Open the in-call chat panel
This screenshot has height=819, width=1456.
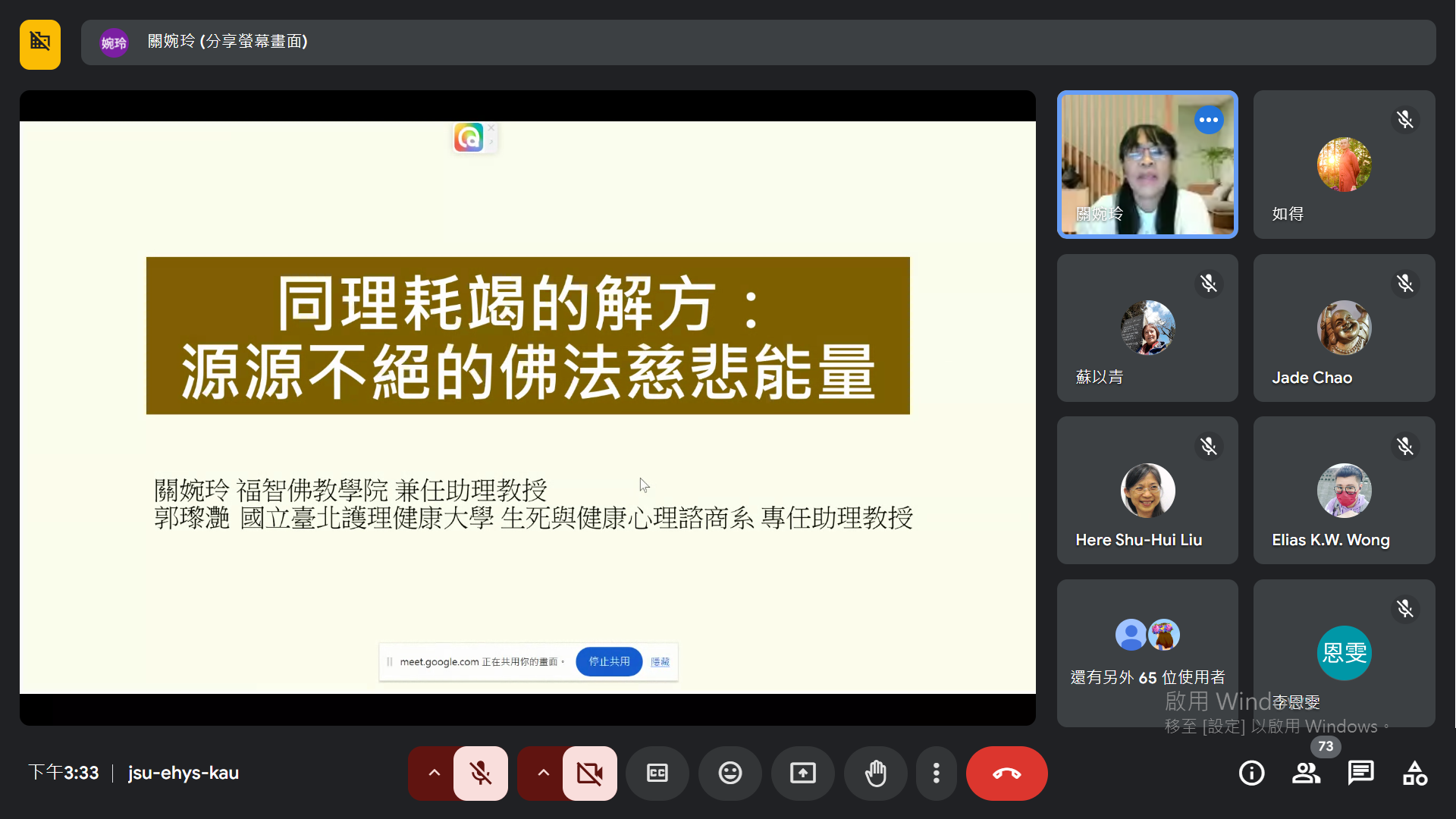[1360, 773]
